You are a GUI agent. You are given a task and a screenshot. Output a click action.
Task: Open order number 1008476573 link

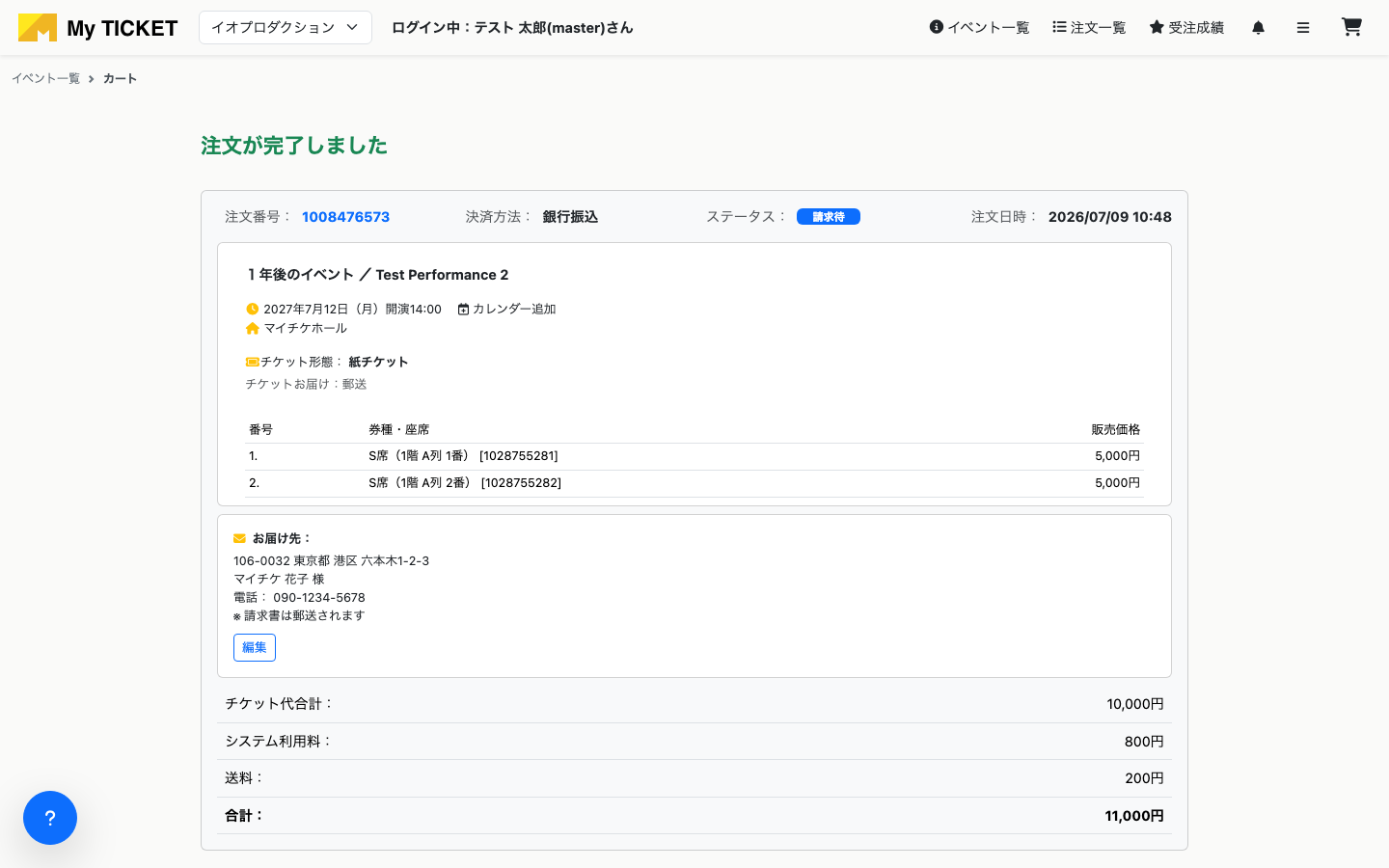click(x=345, y=217)
